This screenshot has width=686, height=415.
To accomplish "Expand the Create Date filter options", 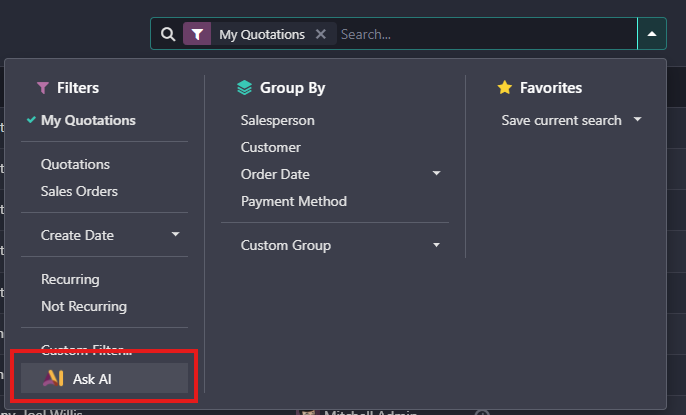I will [x=175, y=235].
